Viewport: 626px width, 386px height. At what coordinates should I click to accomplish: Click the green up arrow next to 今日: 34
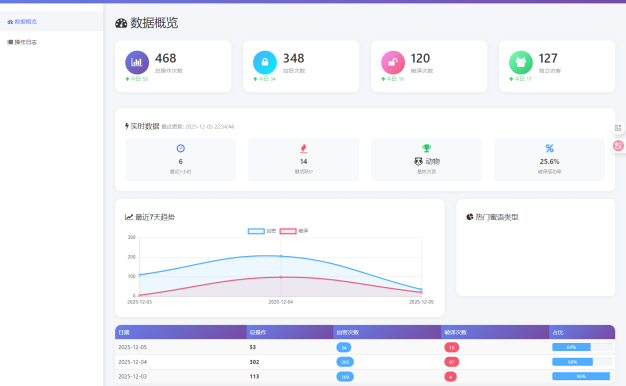click(255, 79)
